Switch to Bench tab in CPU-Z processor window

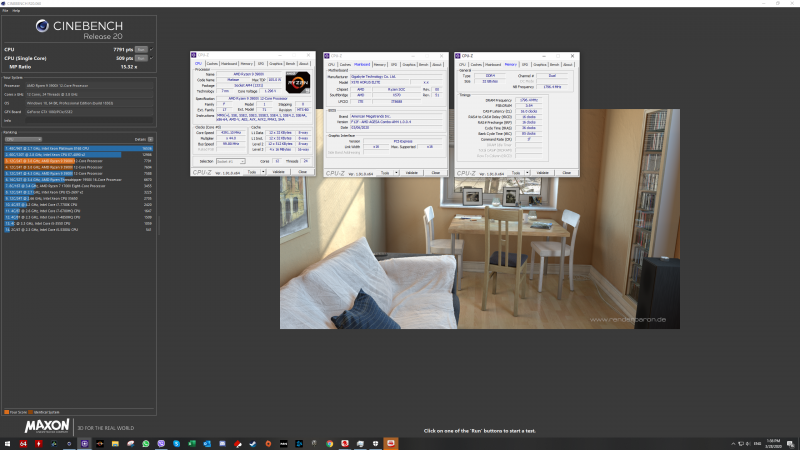point(289,63)
